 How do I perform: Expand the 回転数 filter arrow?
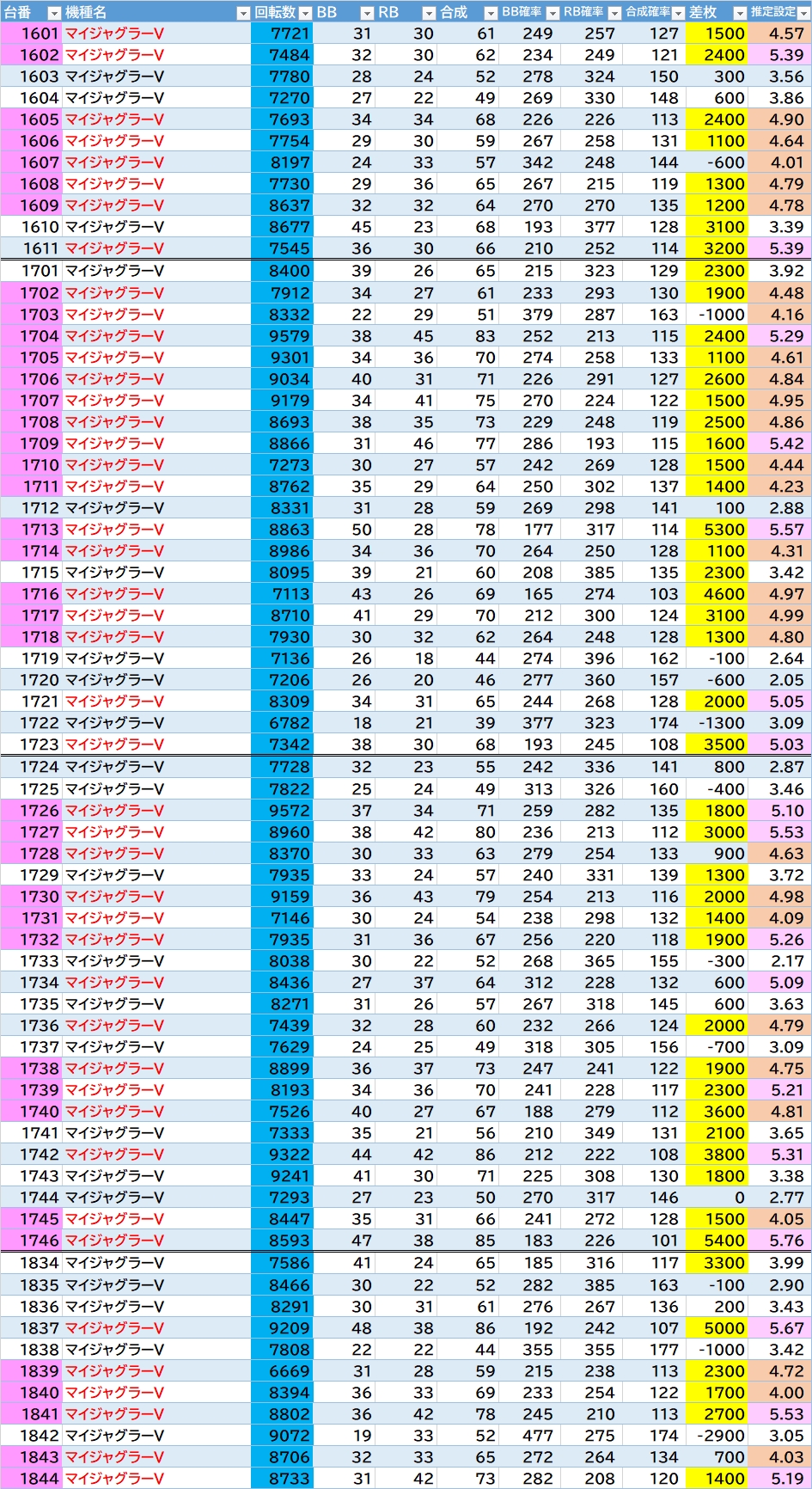click(x=305, y=13)
